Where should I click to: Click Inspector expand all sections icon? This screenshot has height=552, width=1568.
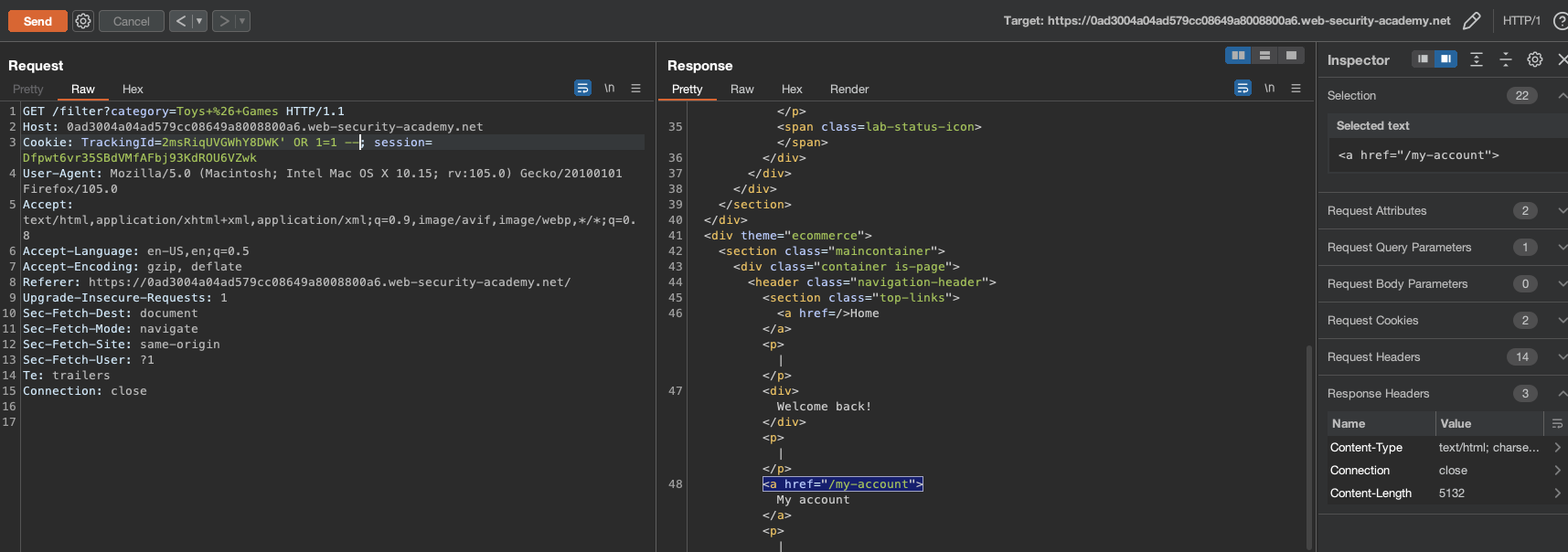pos(1476,59)
